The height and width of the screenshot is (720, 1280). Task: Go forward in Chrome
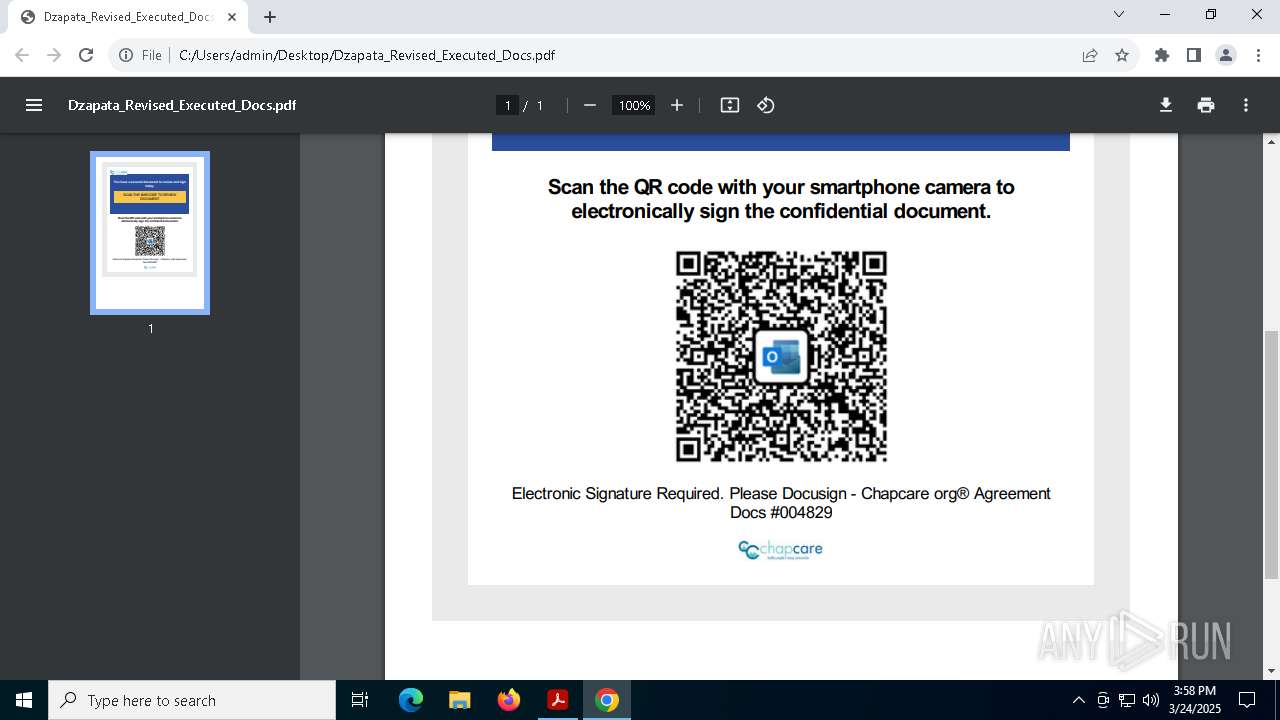[x=54, y=55]
